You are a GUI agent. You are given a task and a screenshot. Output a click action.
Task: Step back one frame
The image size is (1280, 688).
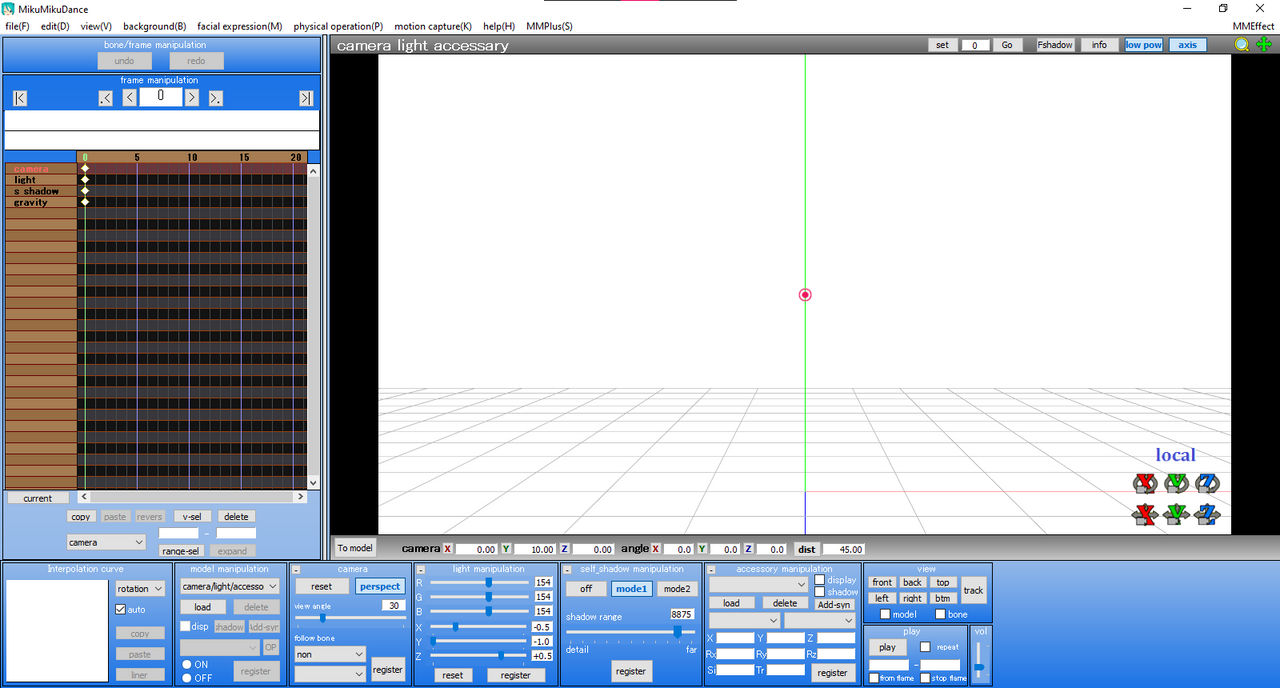[x=130, y=97]
